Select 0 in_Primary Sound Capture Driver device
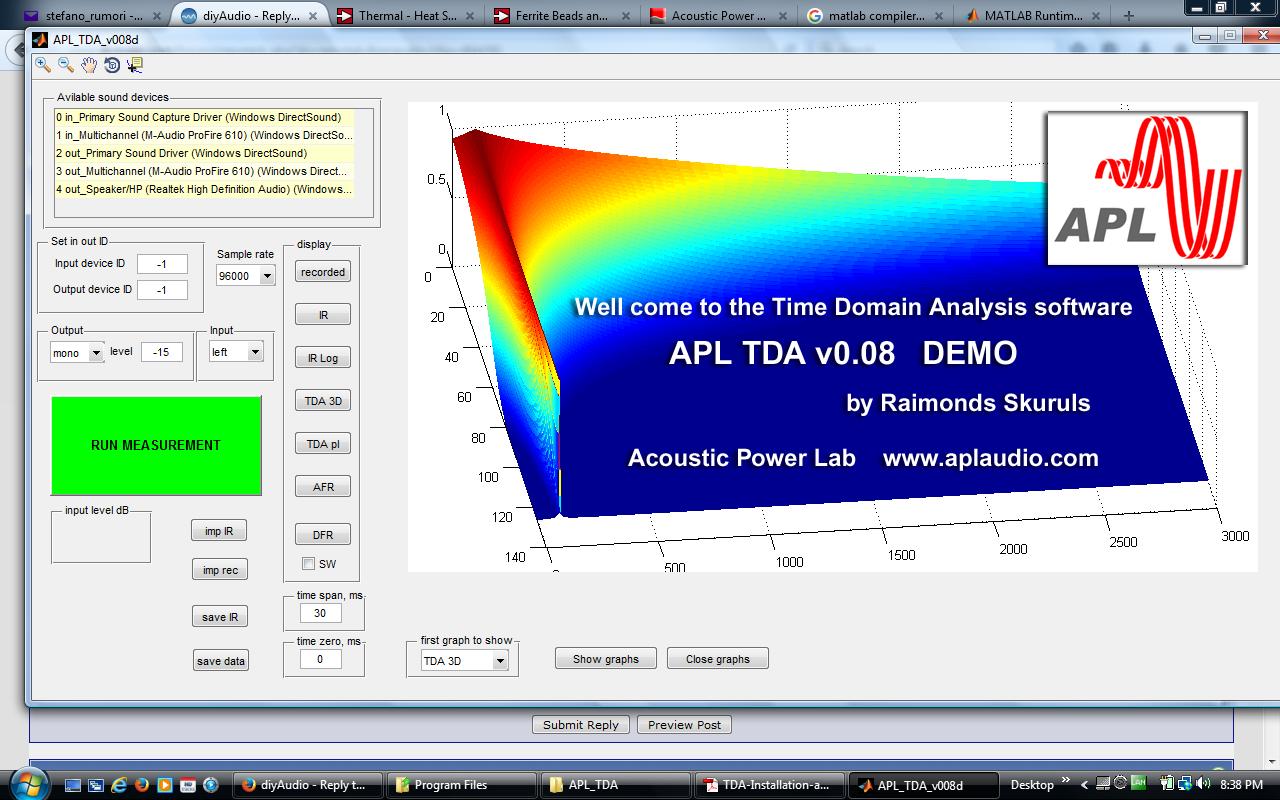 [204, 117]
